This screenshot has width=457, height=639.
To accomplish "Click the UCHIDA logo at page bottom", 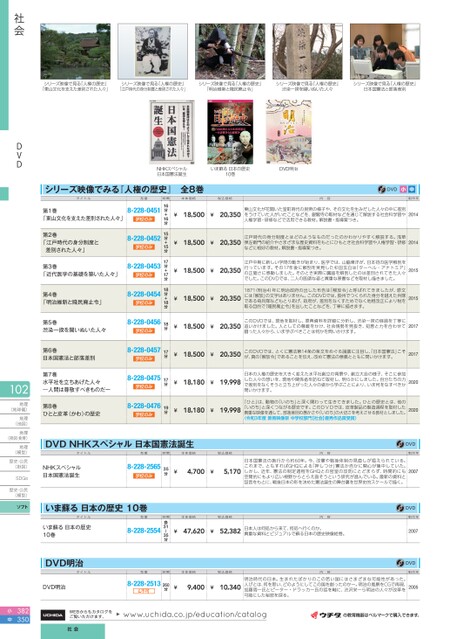I will coord(53,615).
